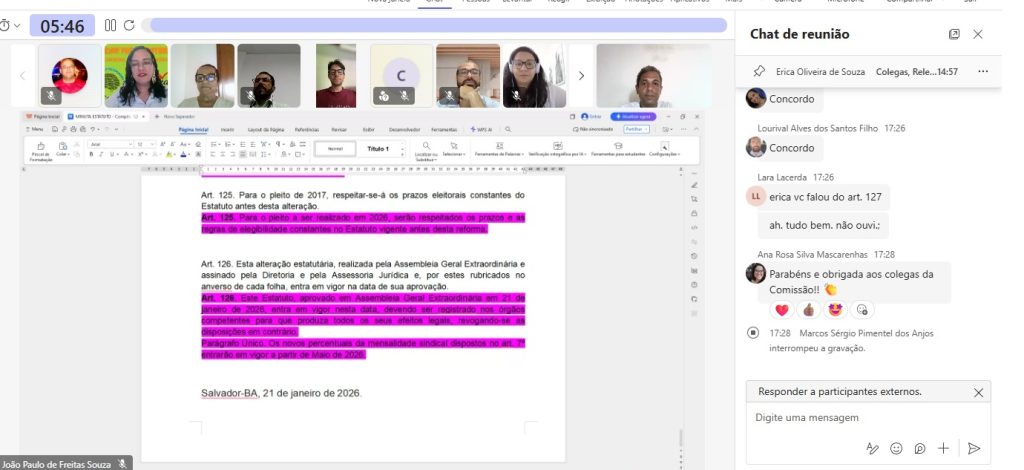The width and height of the screenshot is (1024, 470).
Task: Send the chat message
Action: [973, 448]
